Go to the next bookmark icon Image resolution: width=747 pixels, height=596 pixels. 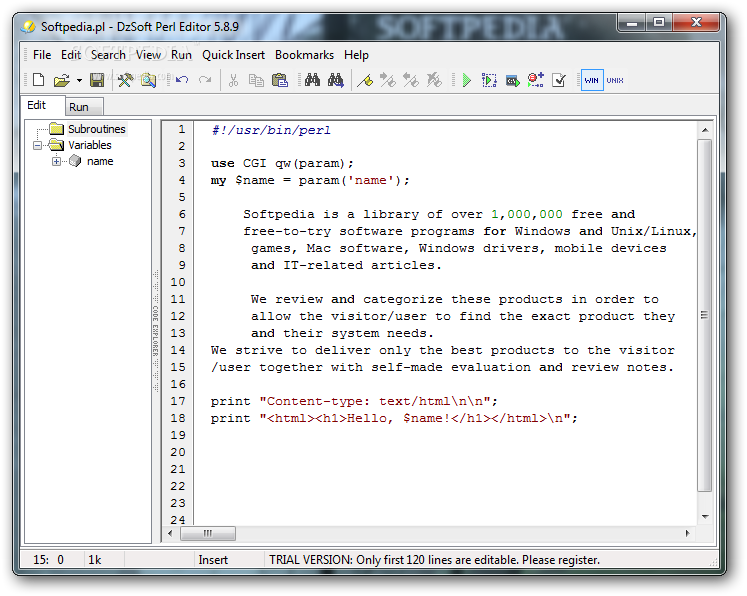click(x=388, y=80)
